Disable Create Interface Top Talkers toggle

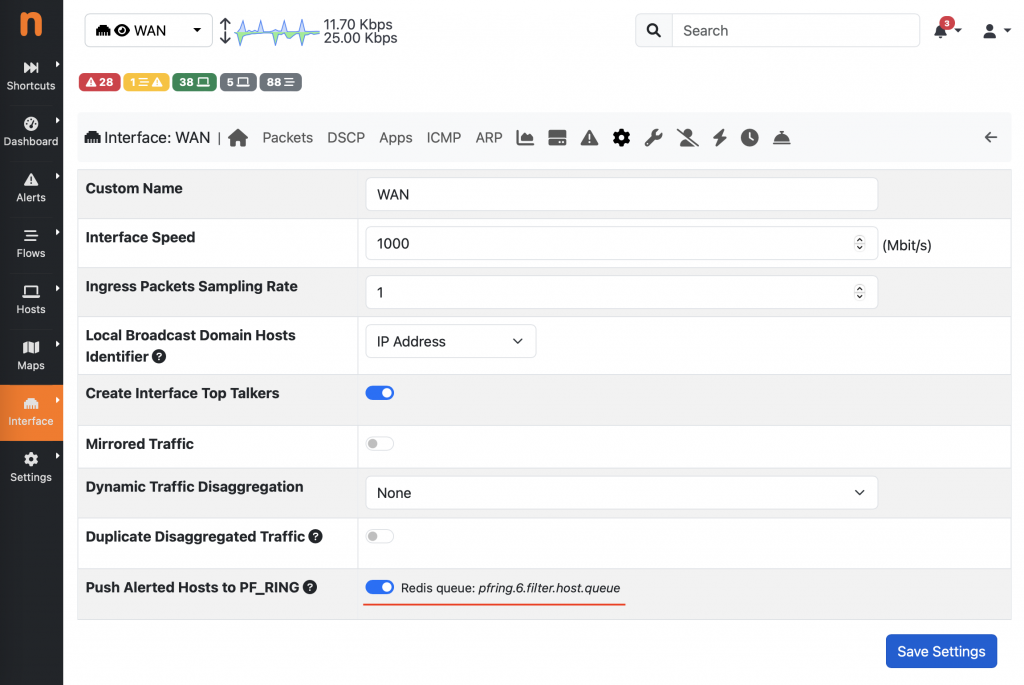(x=379, y=392)
